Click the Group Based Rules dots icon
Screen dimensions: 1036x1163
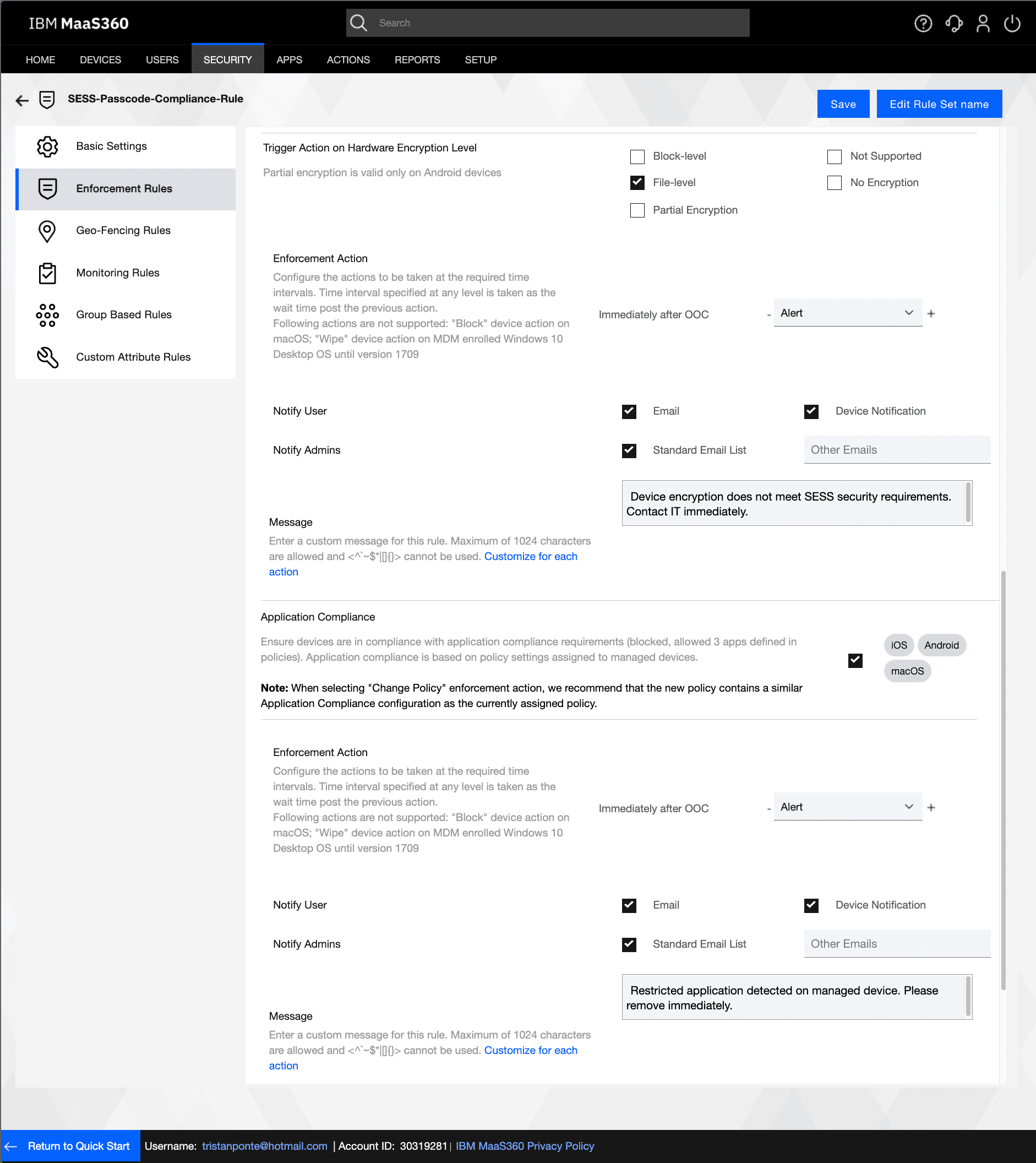[47, 315]
